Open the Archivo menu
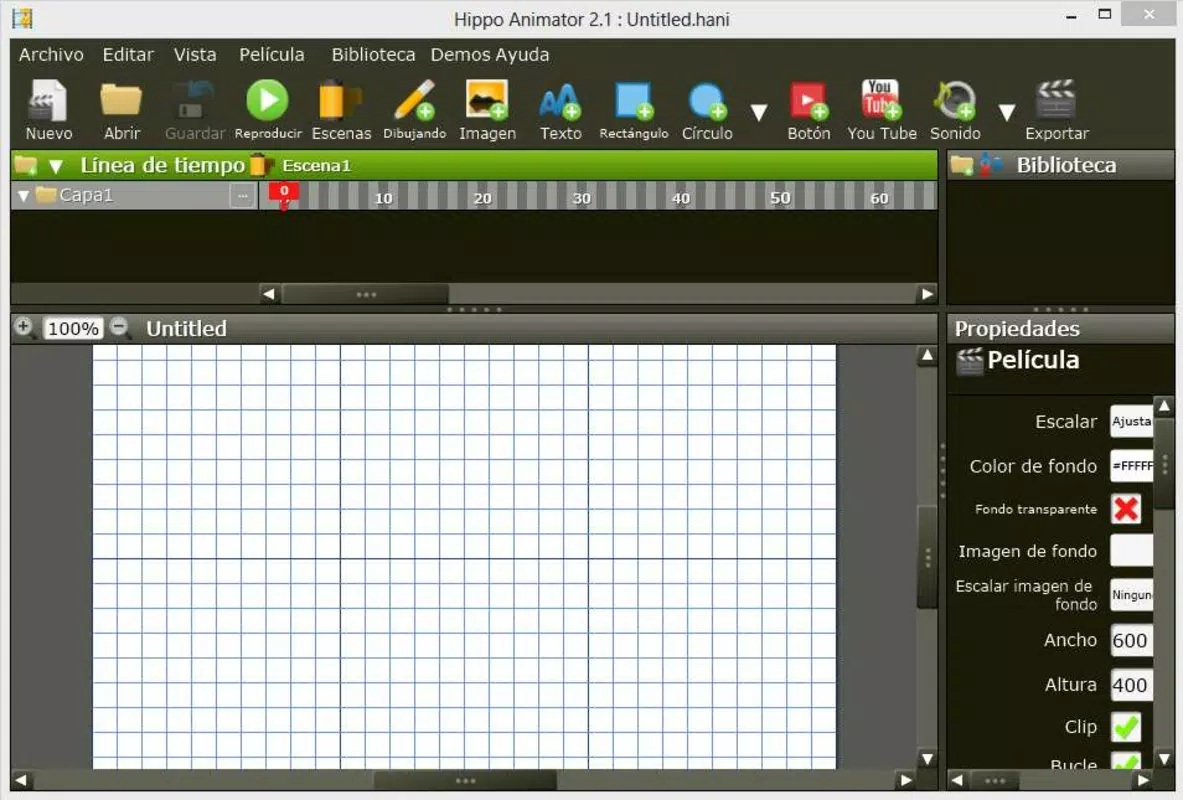Image resolution: width=1183 pixels, height=800 pixels. [x=51, y=54]
